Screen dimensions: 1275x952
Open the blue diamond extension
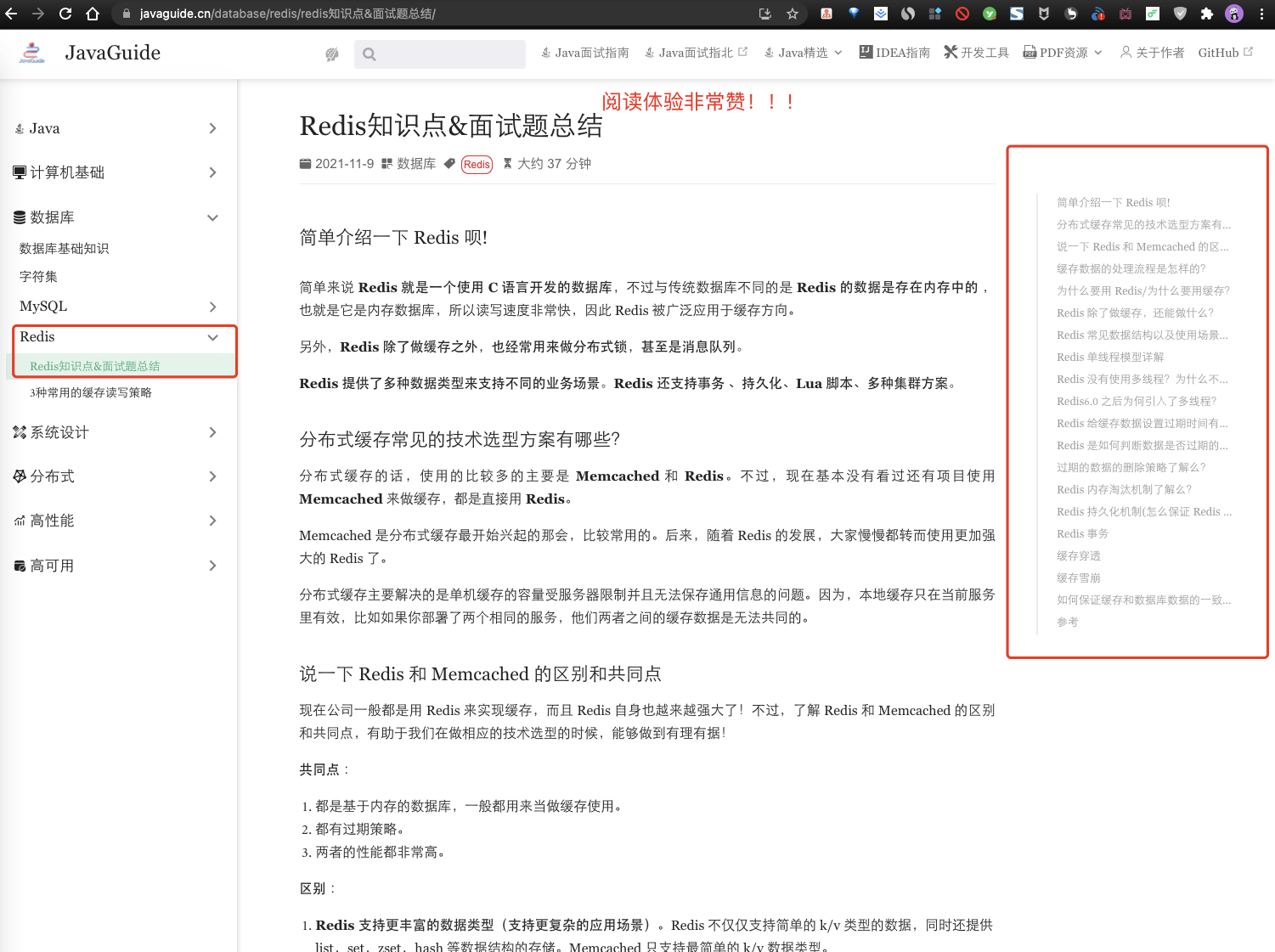coord(854,14)
